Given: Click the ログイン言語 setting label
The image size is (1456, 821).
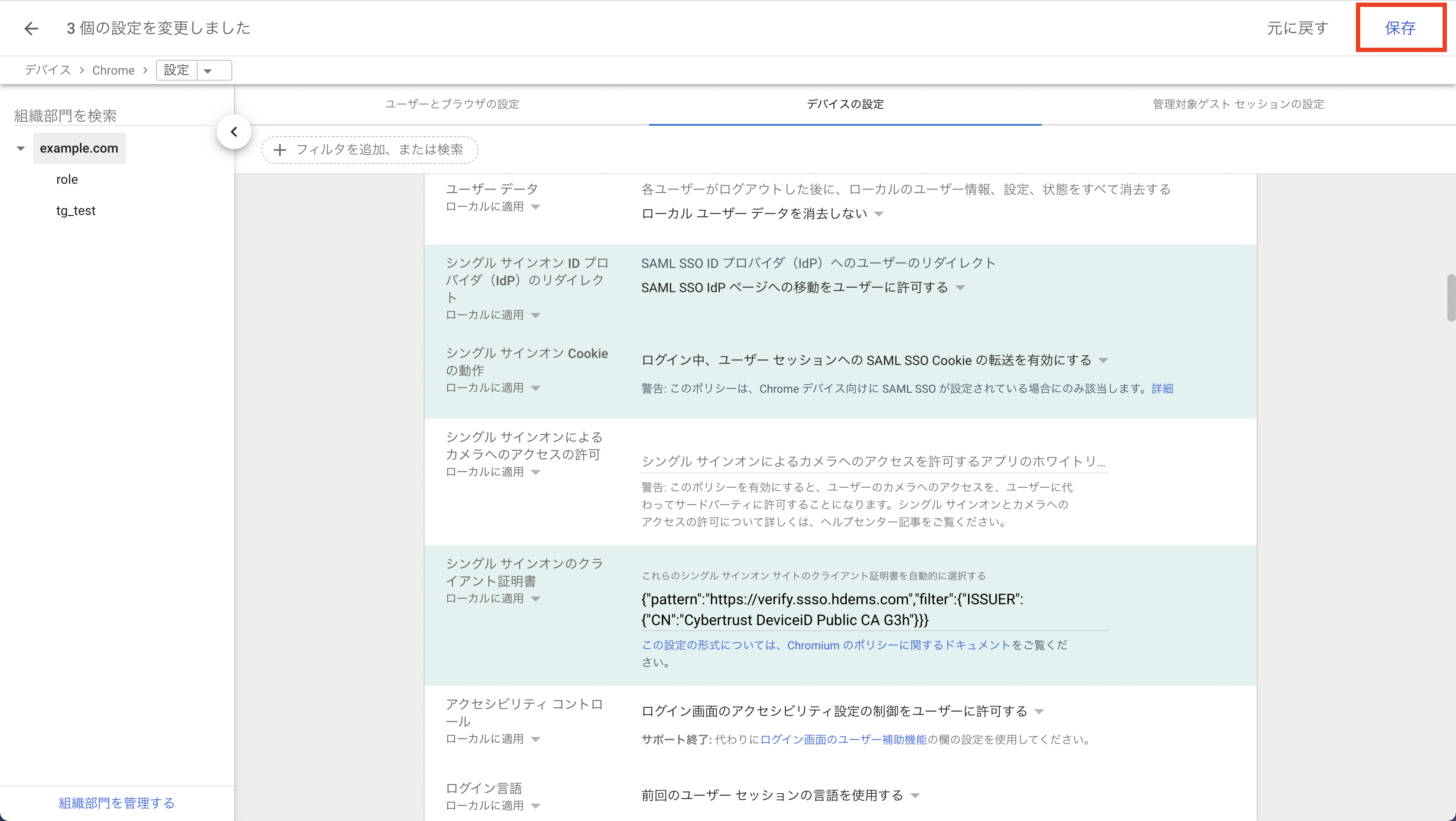Looking at the screenshot, I should click(x=484, y=788).
